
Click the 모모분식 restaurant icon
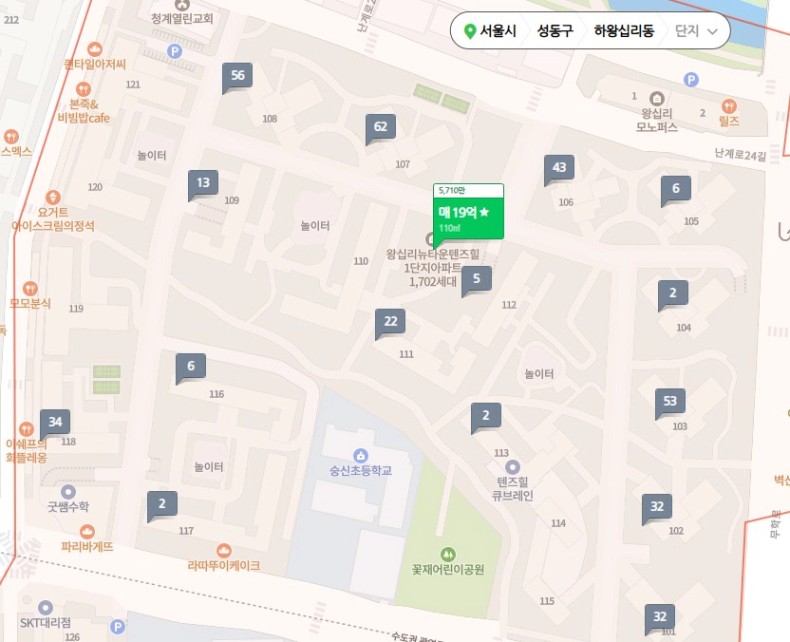coord(30,288)
